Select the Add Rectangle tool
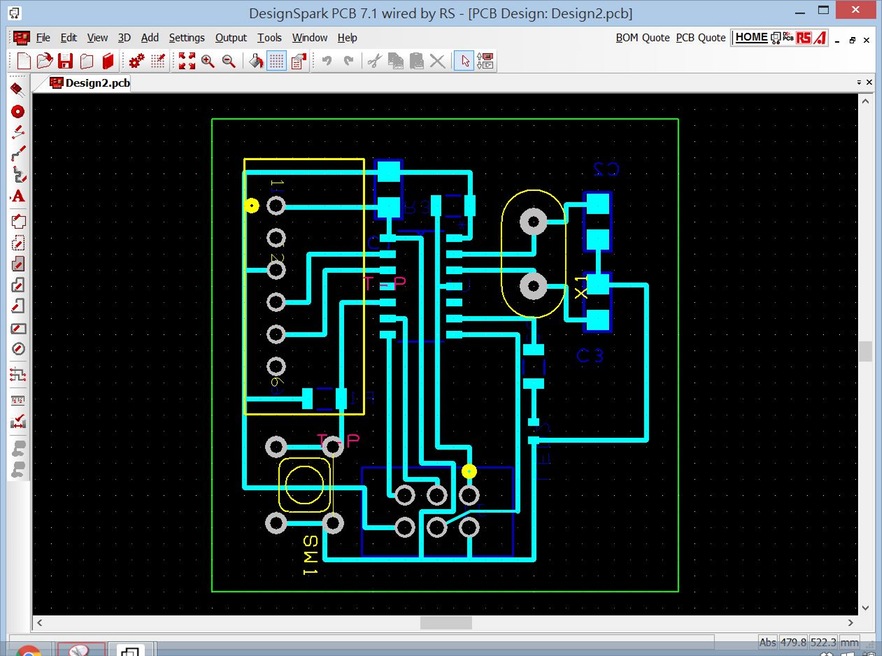Image resolution: width=882 pixels, height=656 pixels. click(17, 327)
